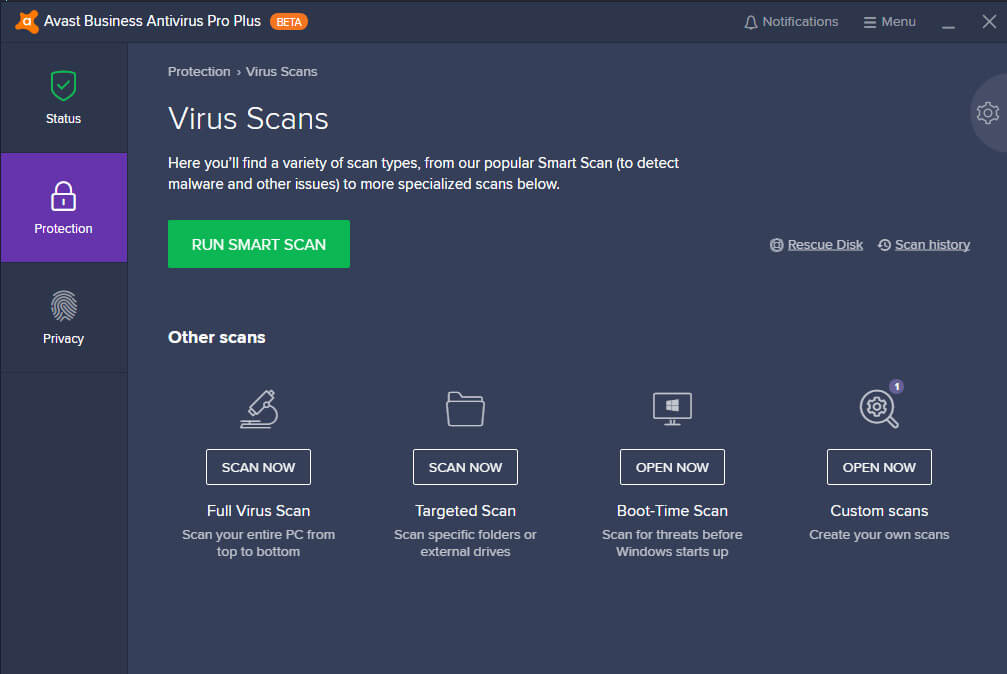Click the Targeted Scan folder icon

point(465,408)
